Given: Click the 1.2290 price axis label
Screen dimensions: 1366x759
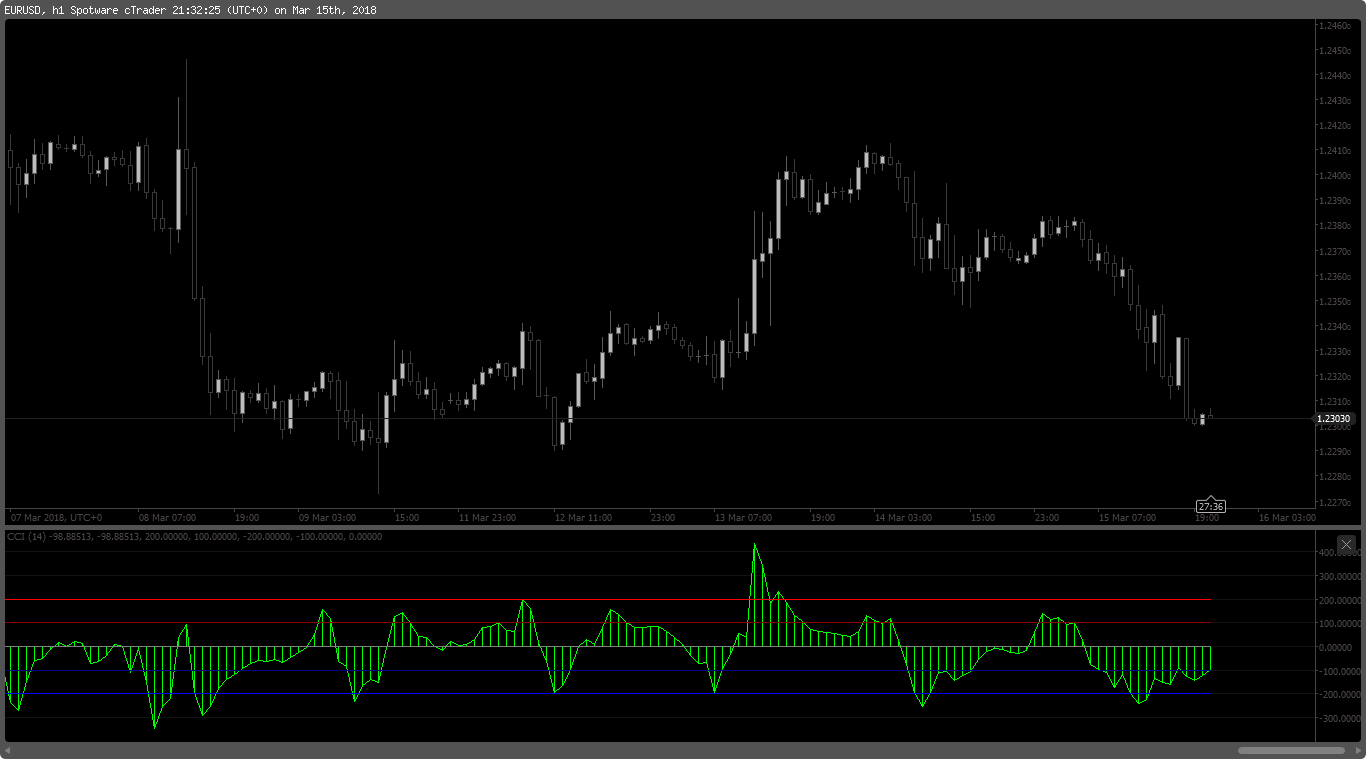Looking at the screenshot, I should click(x=1335, y=452).
